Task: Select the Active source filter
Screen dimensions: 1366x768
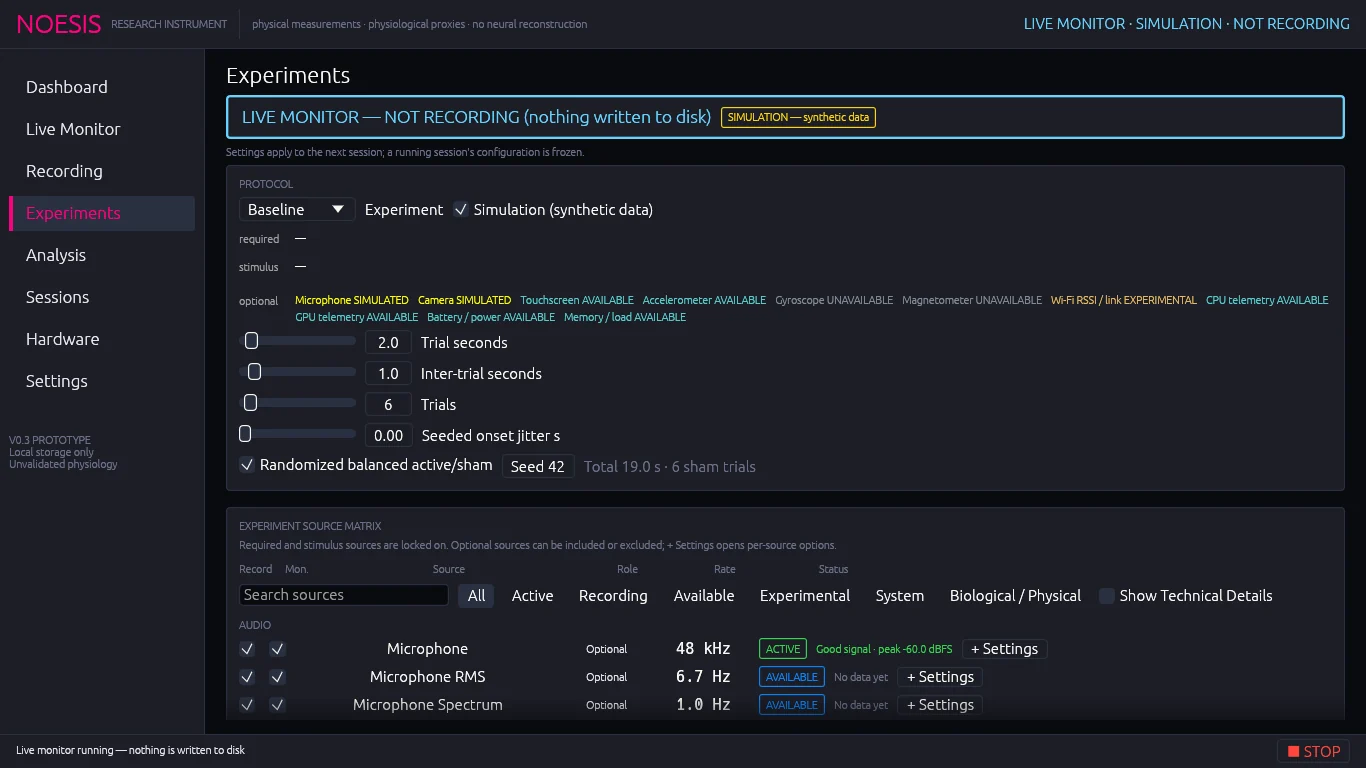Action: pos(532,595)
